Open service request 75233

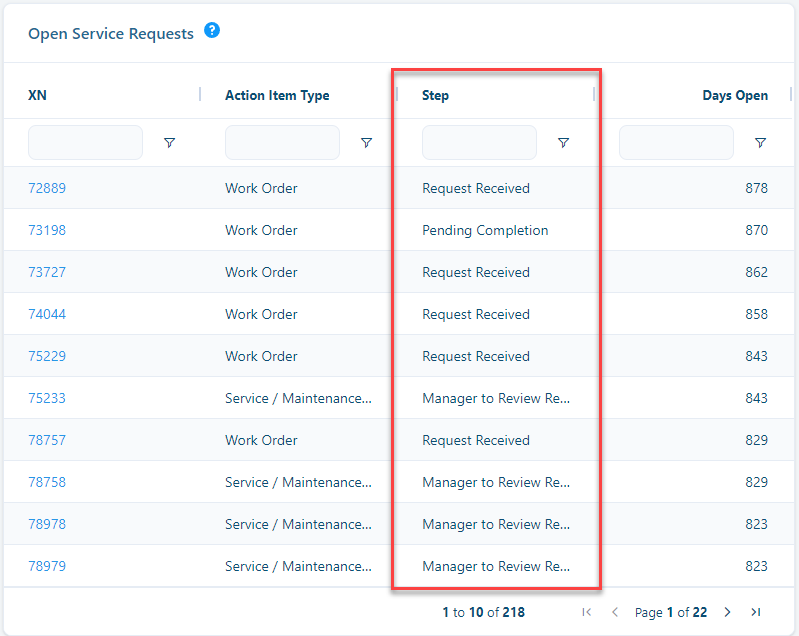click(47, 398)
